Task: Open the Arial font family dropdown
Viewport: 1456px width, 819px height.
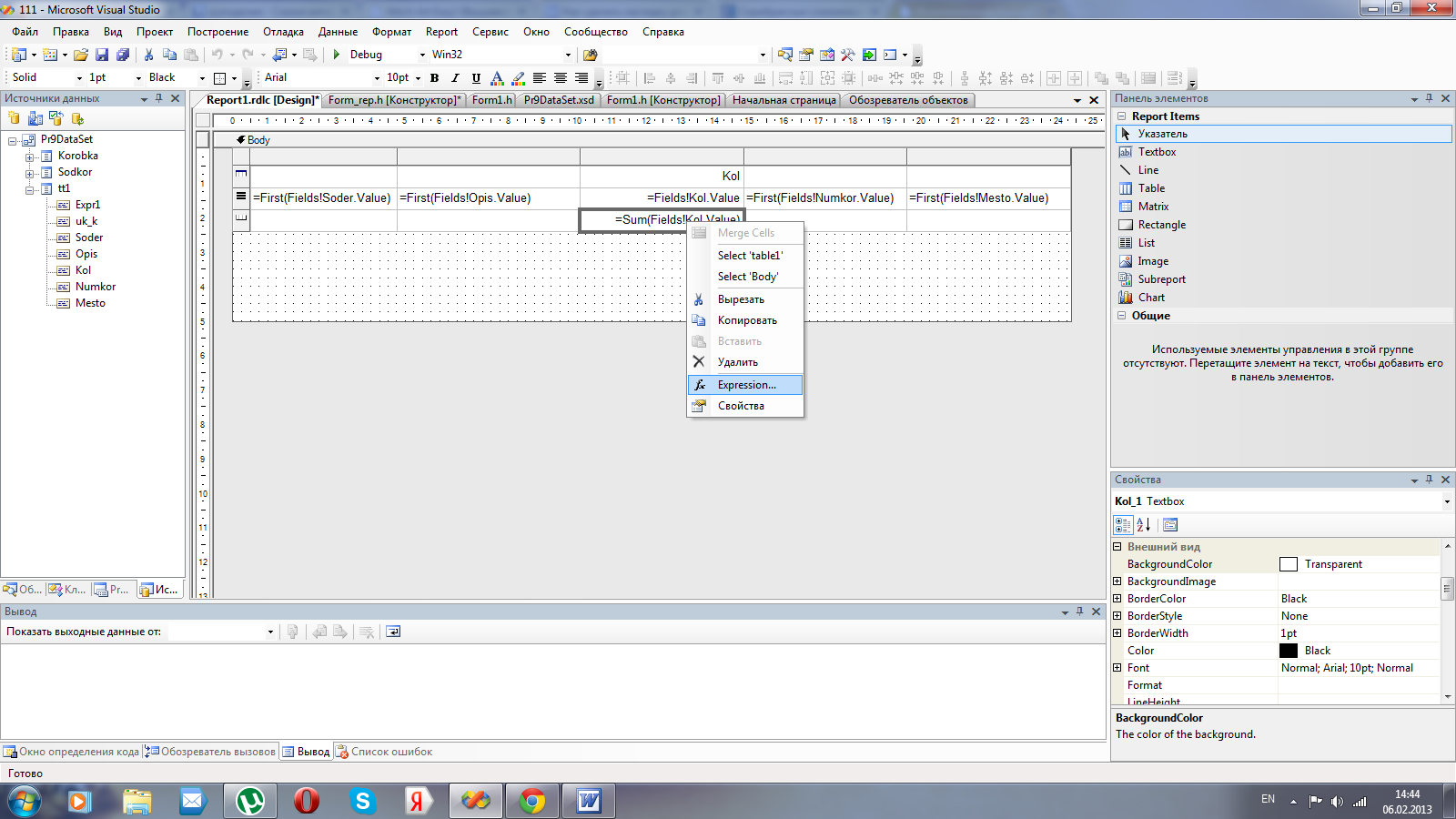Action: click(377, 78)
